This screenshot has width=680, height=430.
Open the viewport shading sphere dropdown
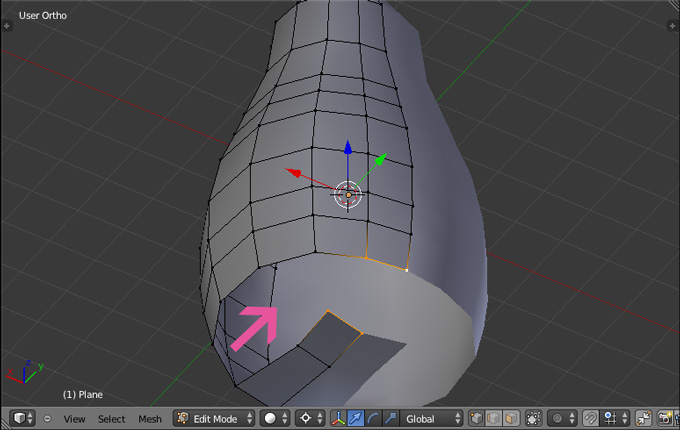pos(275,418)
